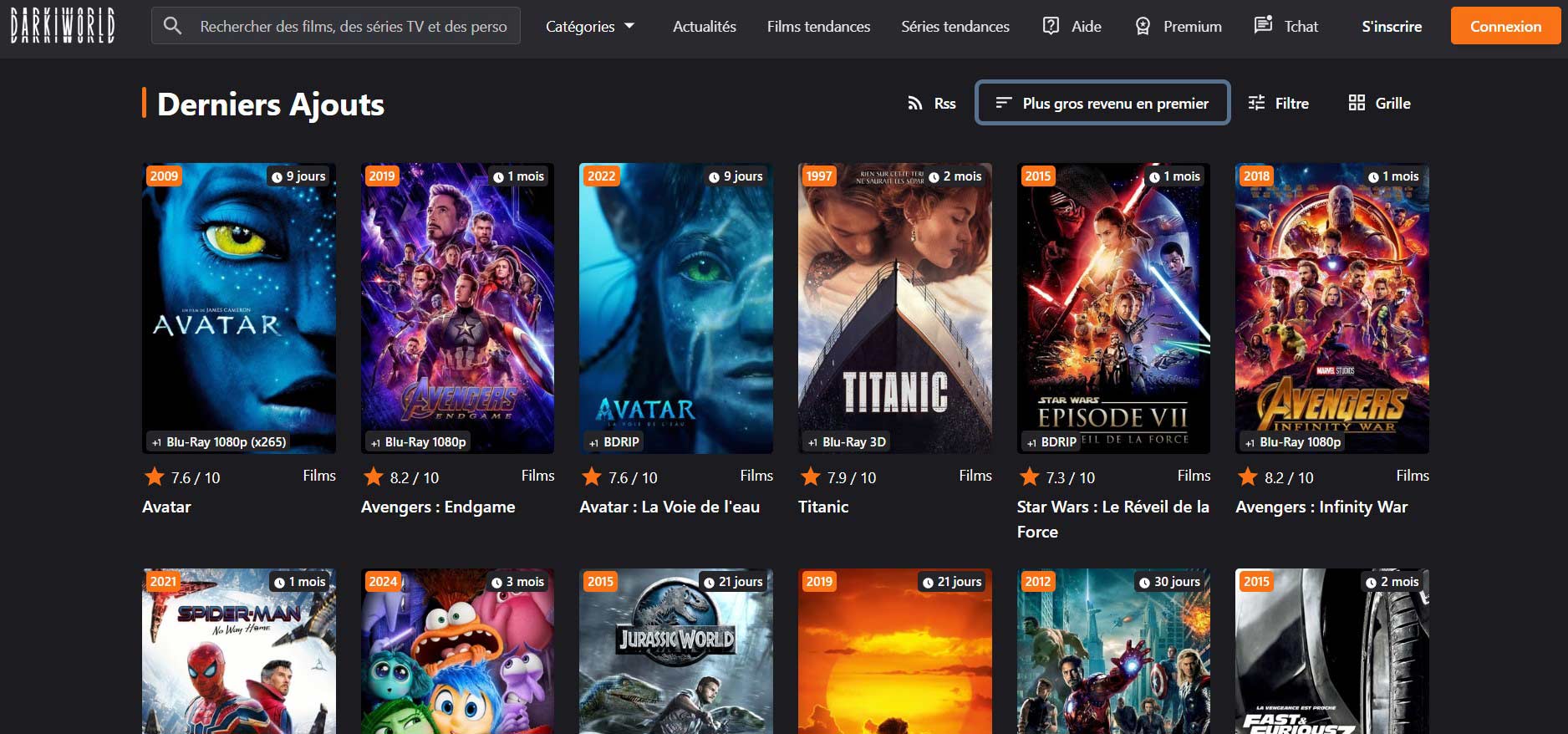This screenshot has width=1568, height=734.
Task: Open the Fast & Furious 7 poster
Action: 1332,651
